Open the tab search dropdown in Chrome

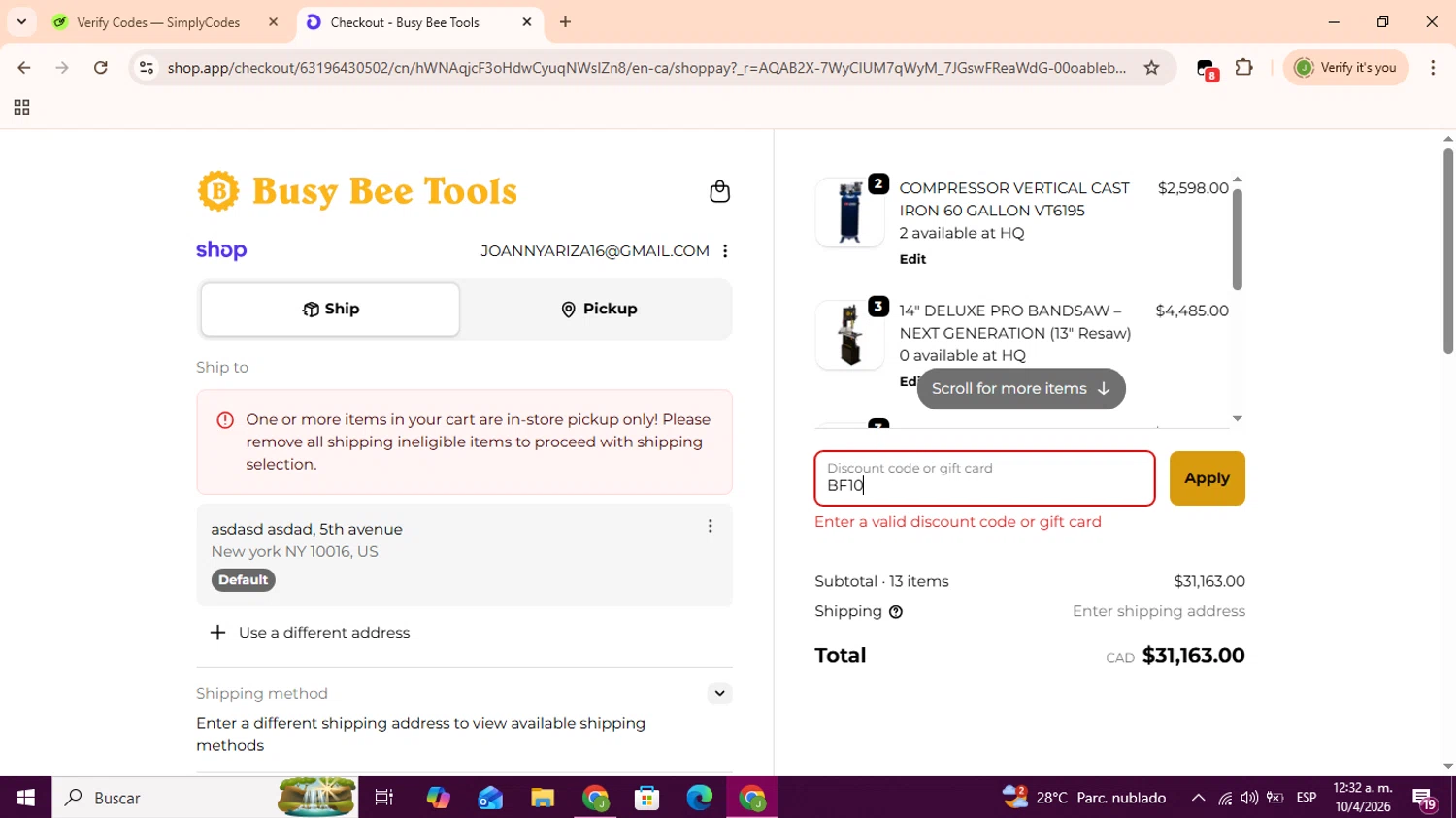(21, 21)
